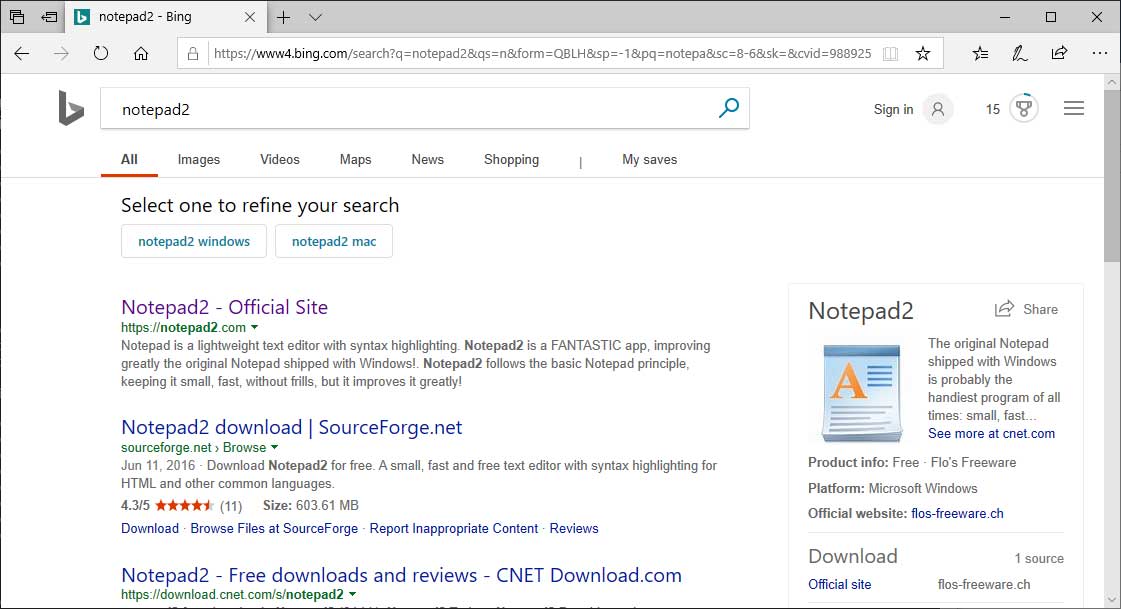
Task: Open the CNET Download.com result
Action: (x=401, y=575)
